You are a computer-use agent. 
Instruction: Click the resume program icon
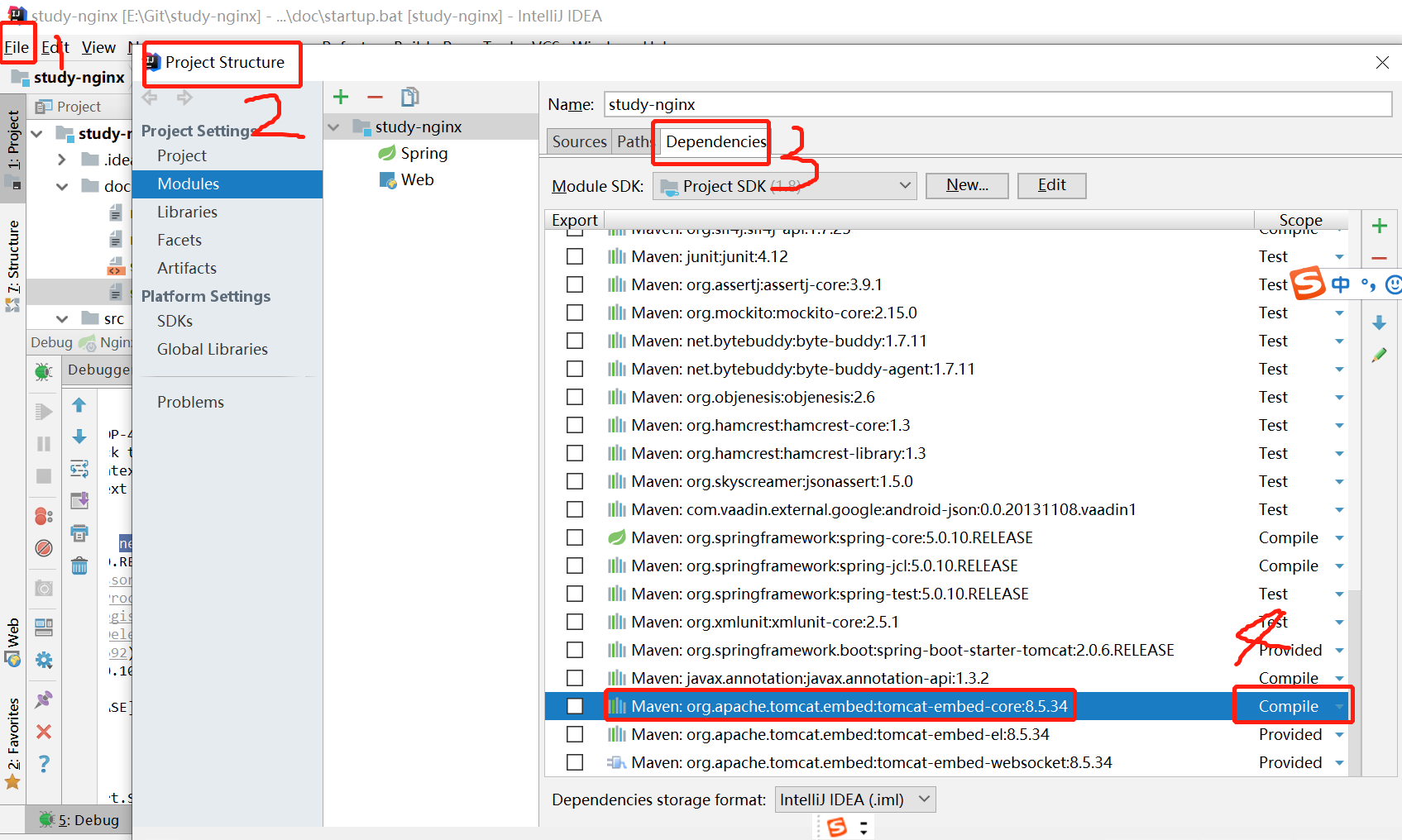click(44, 412)
